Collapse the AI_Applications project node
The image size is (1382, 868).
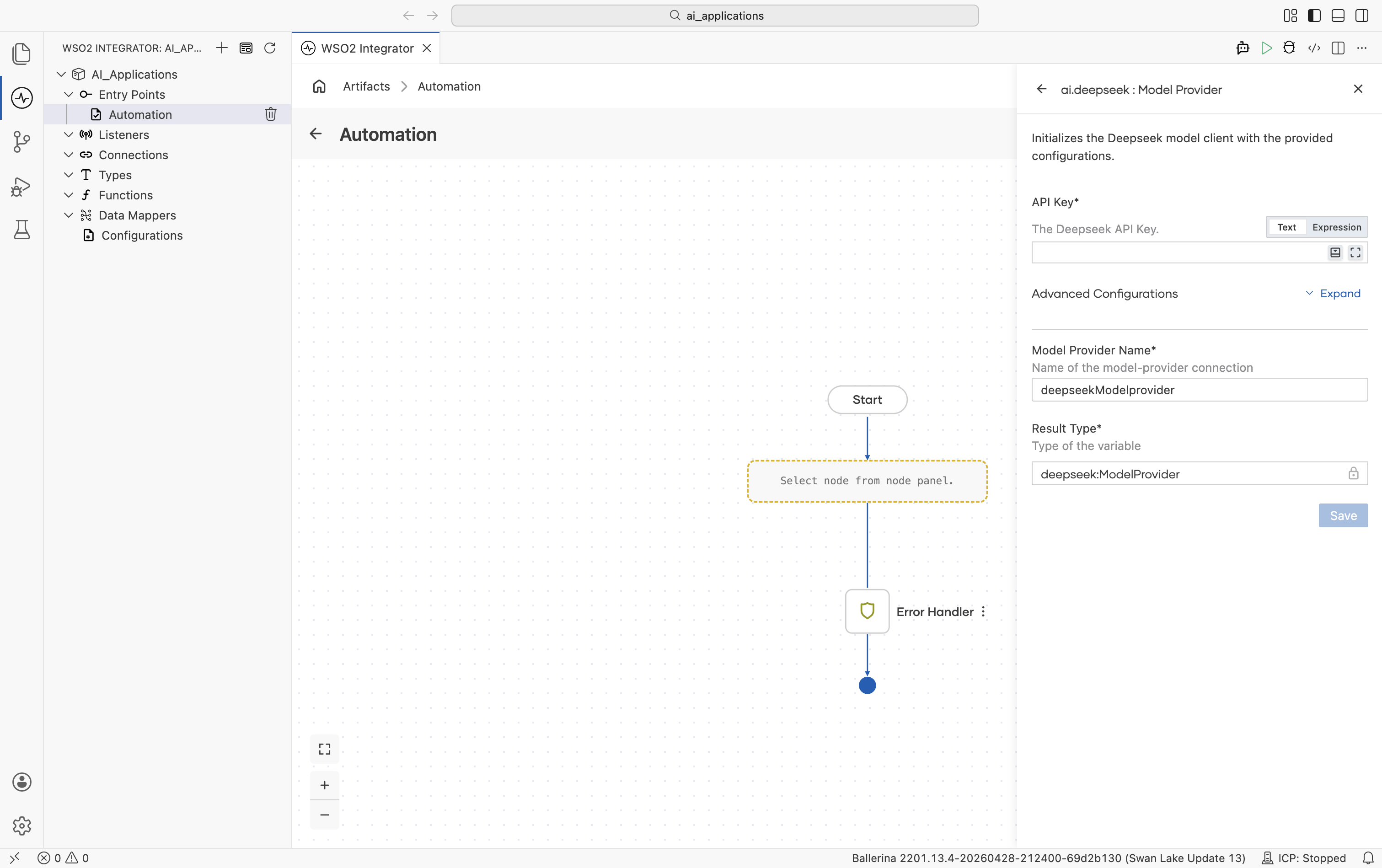pos(61,74)
